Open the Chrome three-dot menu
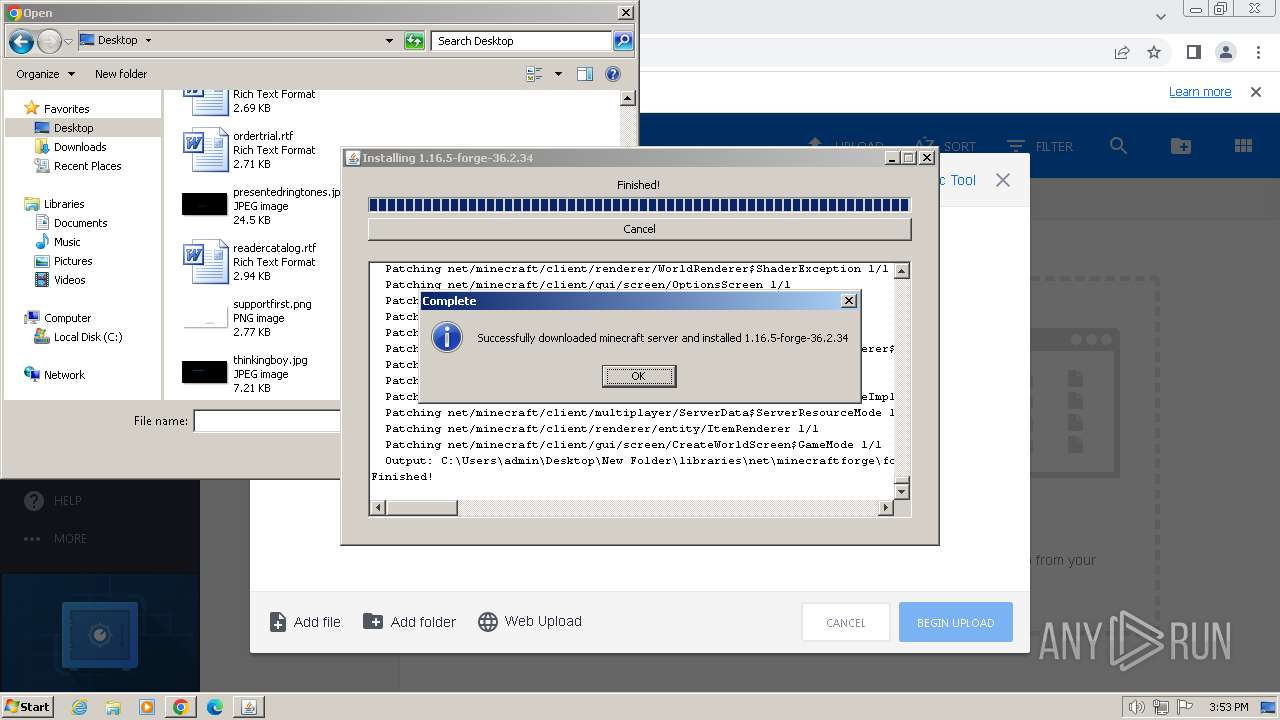This screenshot has width=1280, height=720. [1258, 52]
